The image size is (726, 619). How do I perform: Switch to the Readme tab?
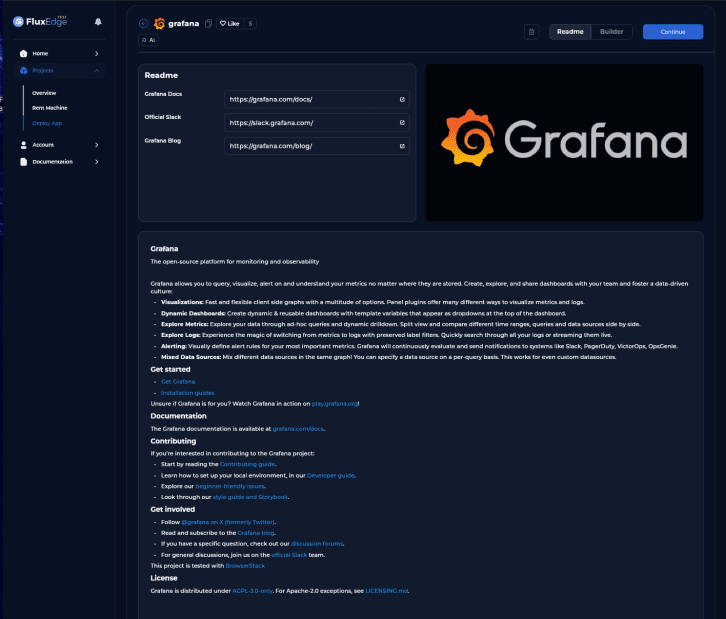coord(570,32)
